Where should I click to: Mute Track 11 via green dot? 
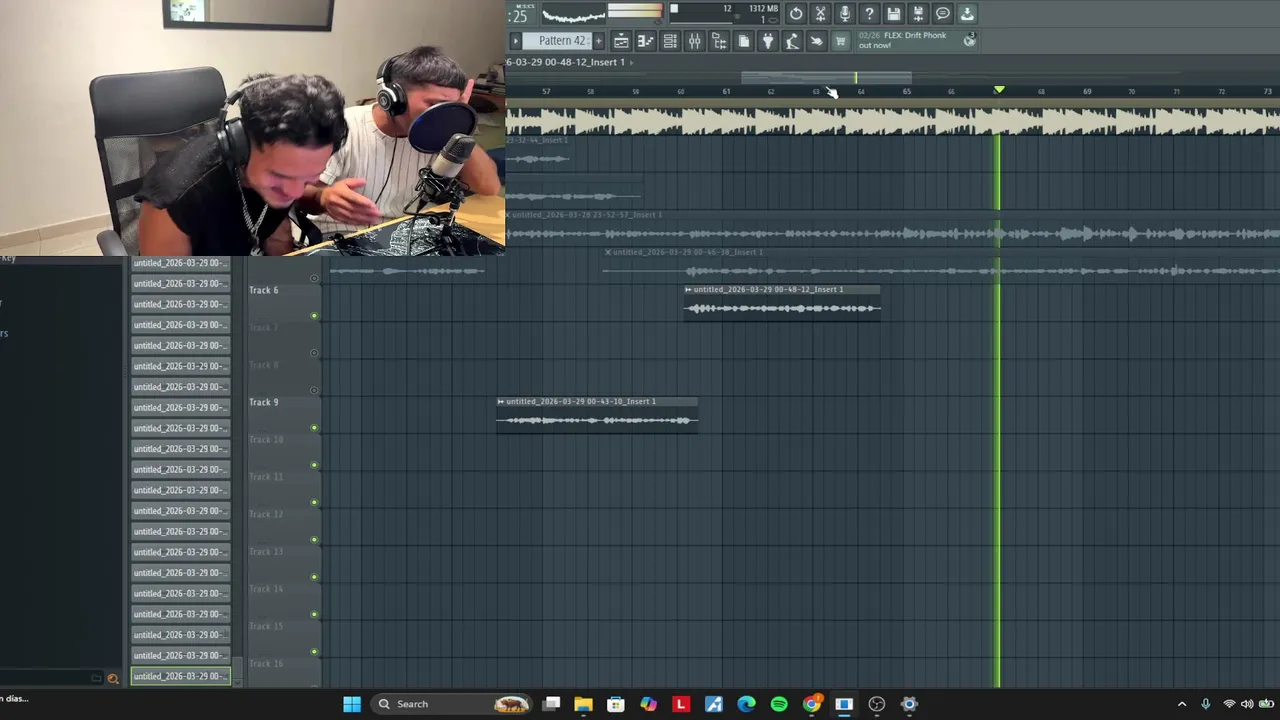[314, 503]
